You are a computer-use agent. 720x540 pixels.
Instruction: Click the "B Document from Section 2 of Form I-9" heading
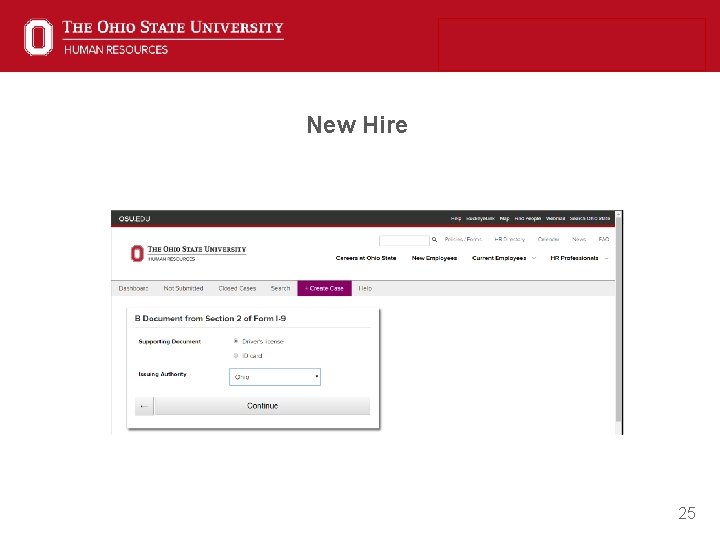(x=210, y=318)
